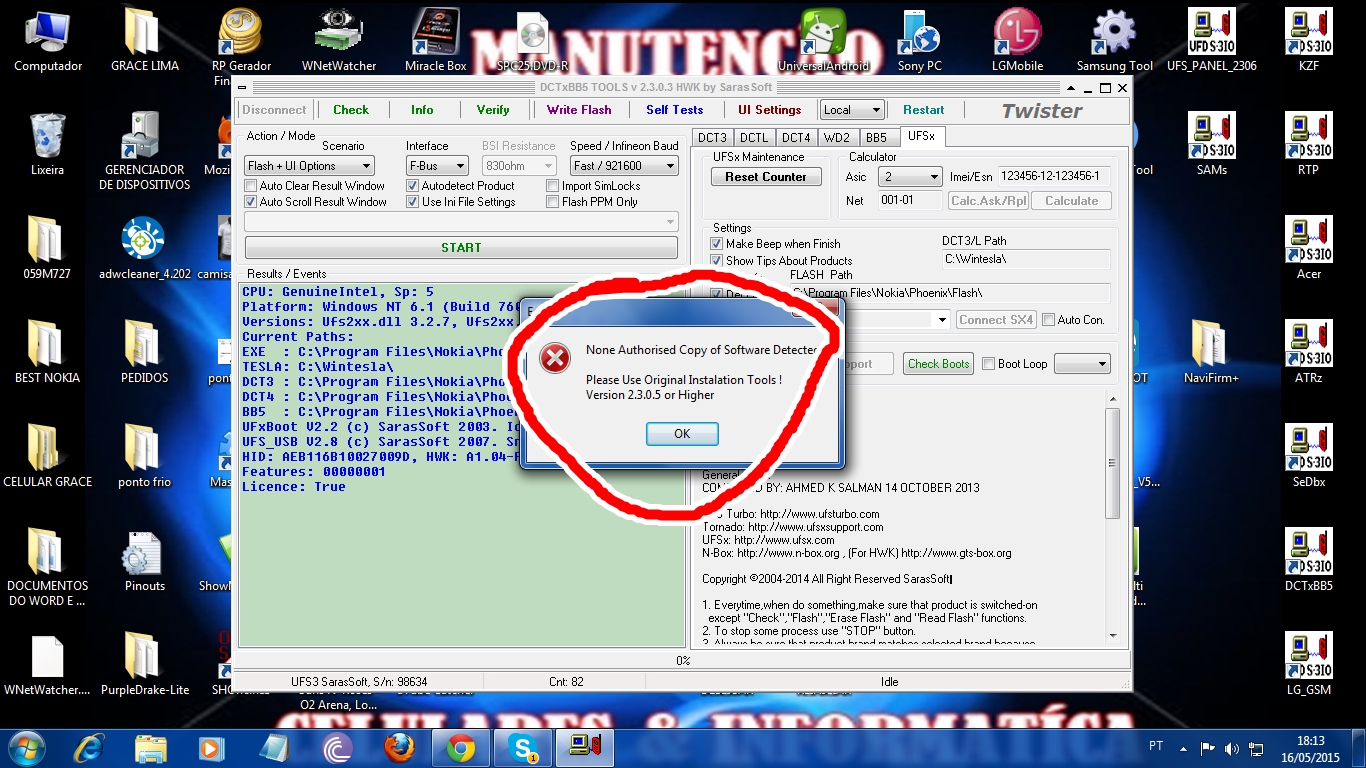The width and height of the screenshot is (1366, 768).
Task: Click the Reset Counter button
Action: [x=766, y=177]
